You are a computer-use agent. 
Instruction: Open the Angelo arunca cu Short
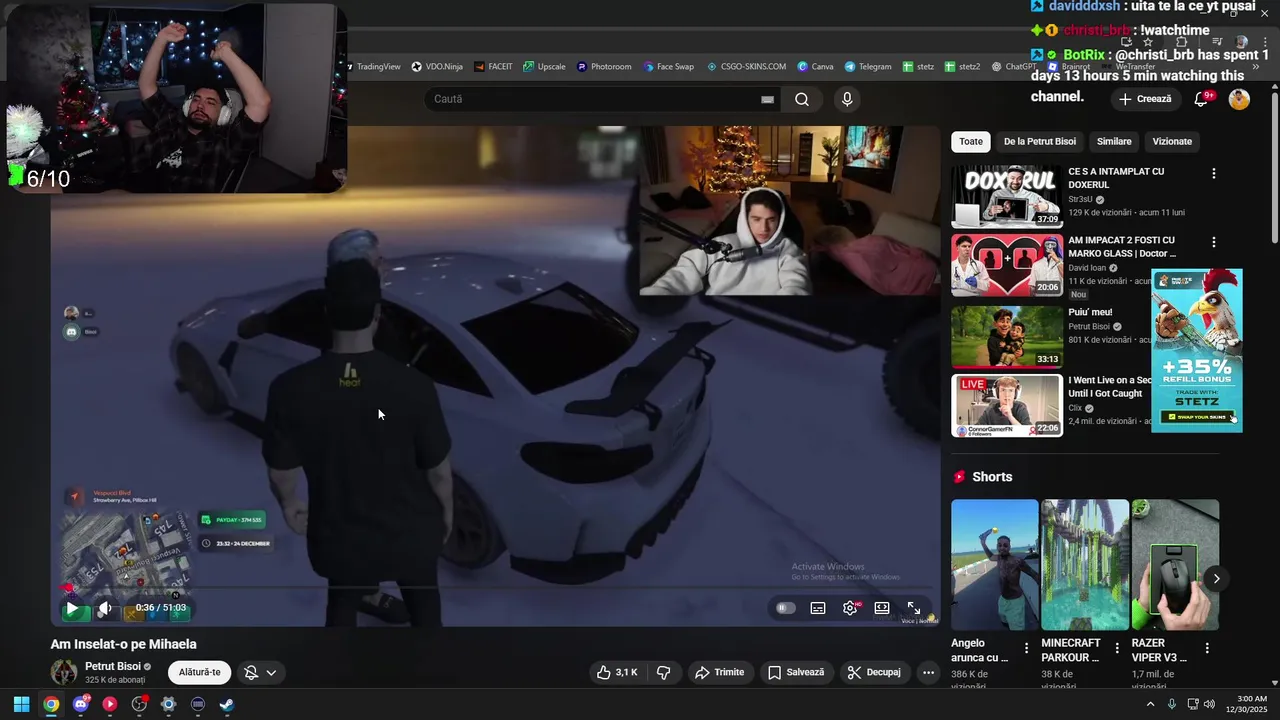(x=995, y=565)
